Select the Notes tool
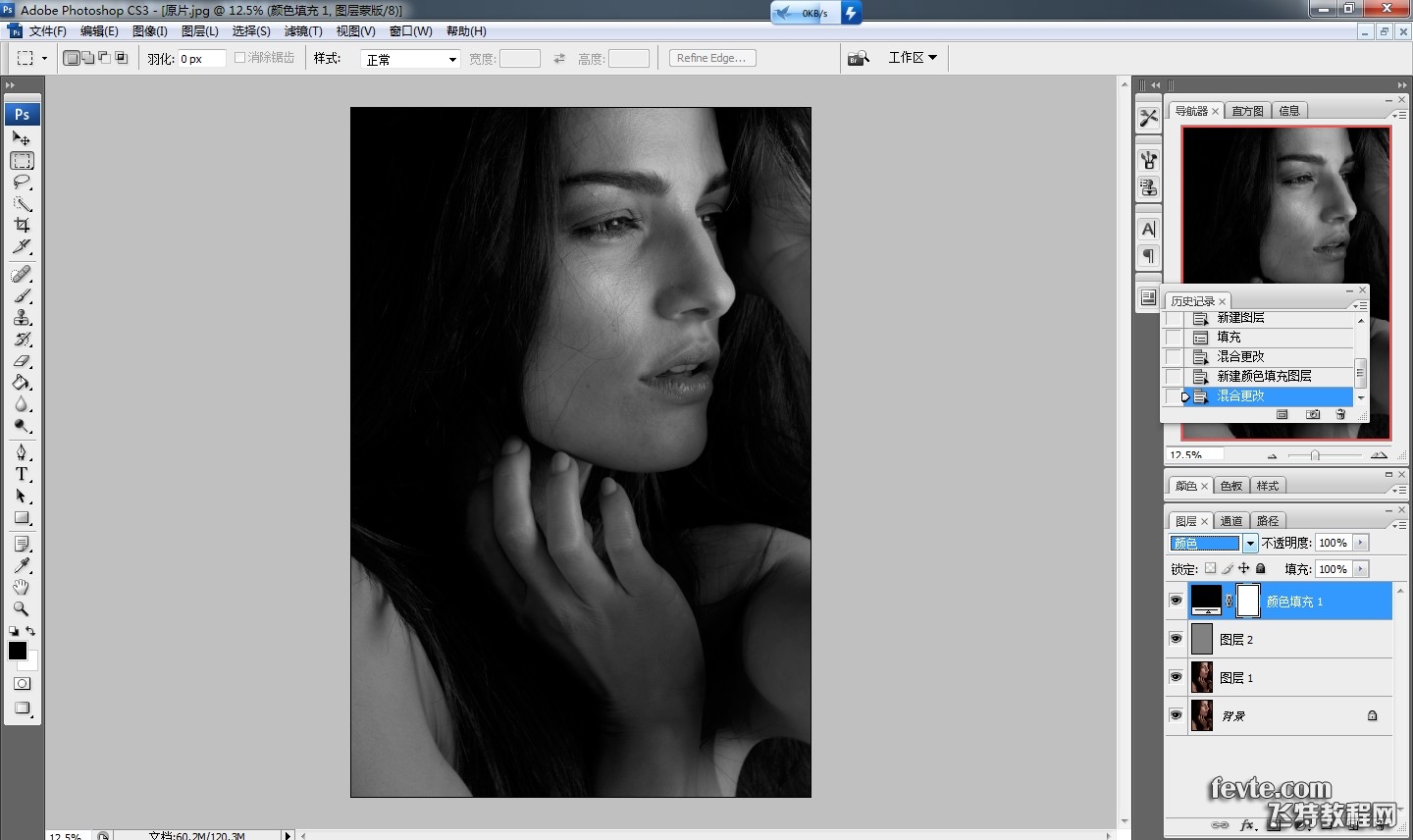Screen dimensions: 1413x840 tap(22, 544)
